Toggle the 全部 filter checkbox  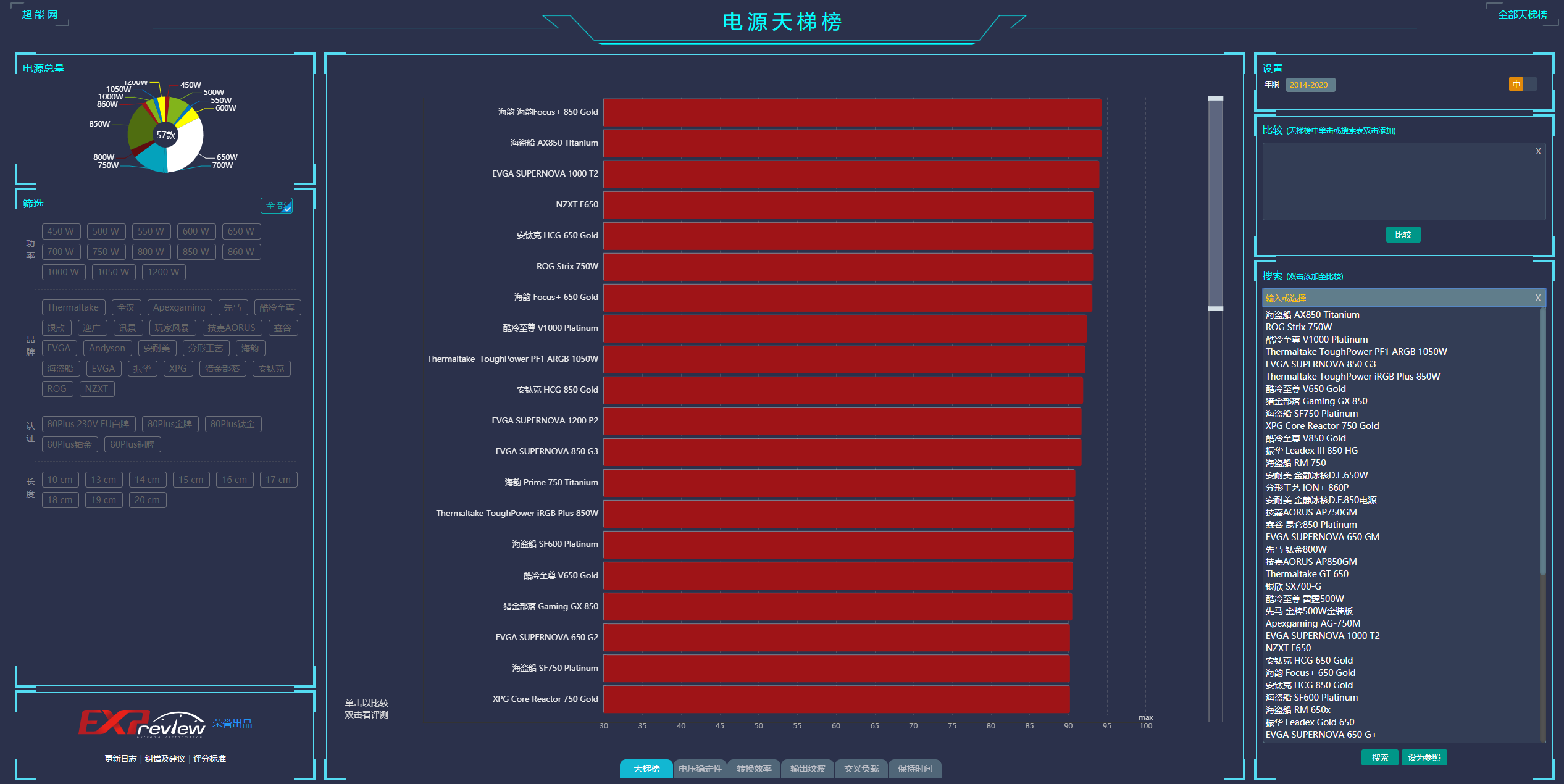pyautogui.click(x=277, y=206)
